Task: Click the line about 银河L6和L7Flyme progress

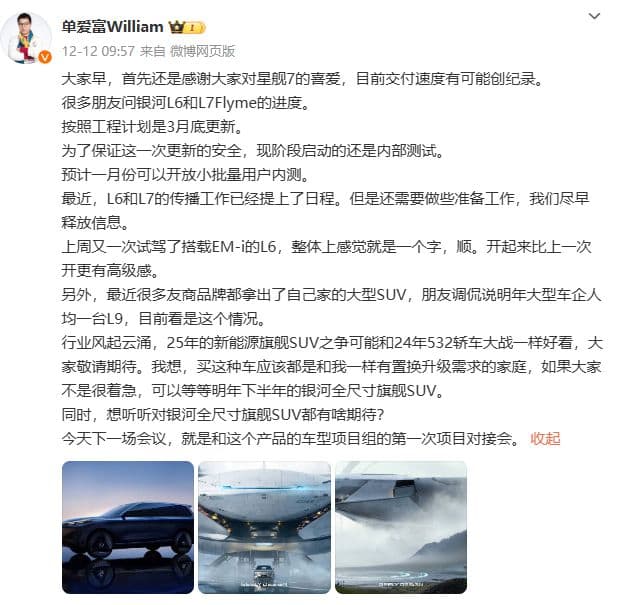Action: (185, 103)
